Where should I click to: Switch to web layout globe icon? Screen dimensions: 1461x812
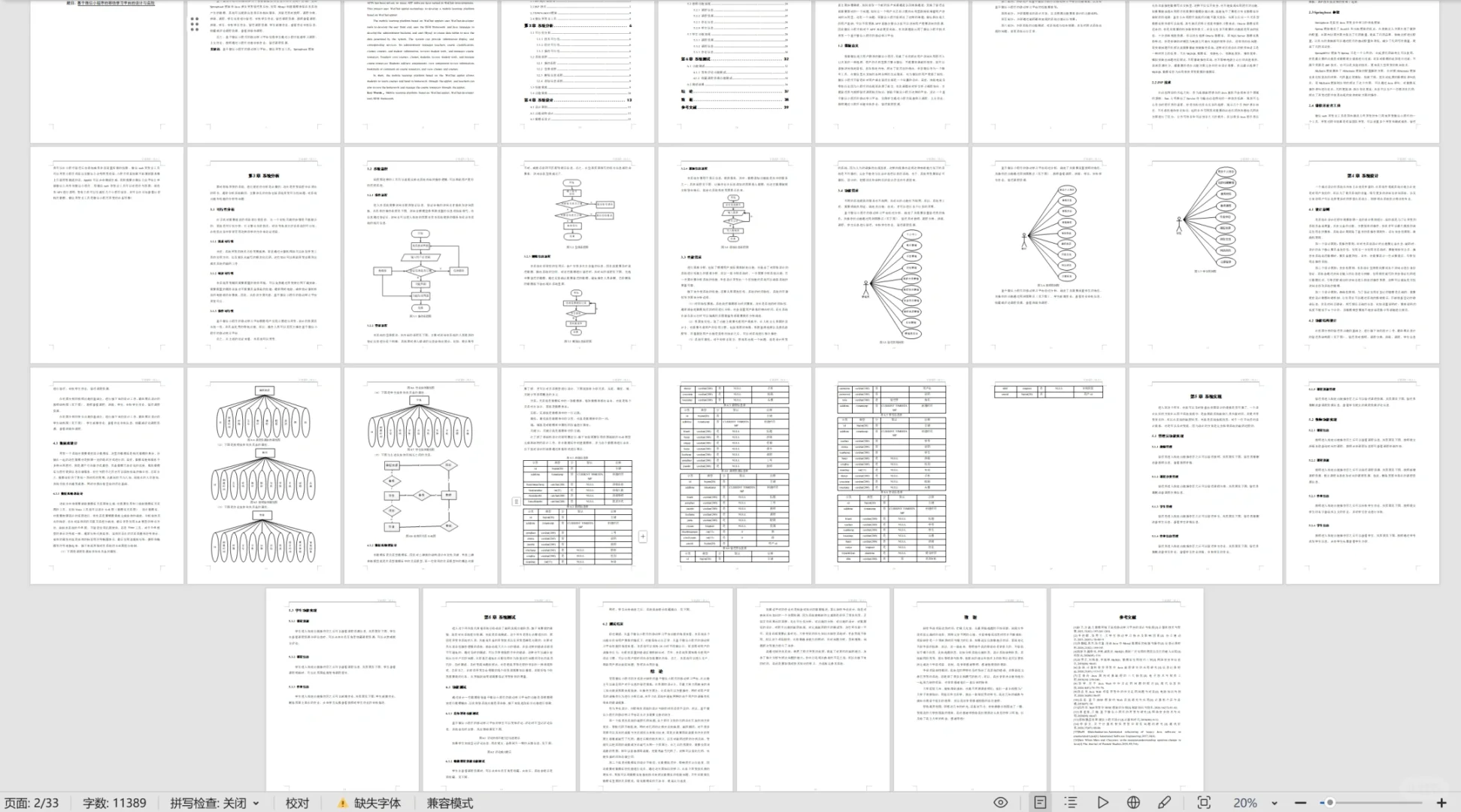pos(1133,802)
